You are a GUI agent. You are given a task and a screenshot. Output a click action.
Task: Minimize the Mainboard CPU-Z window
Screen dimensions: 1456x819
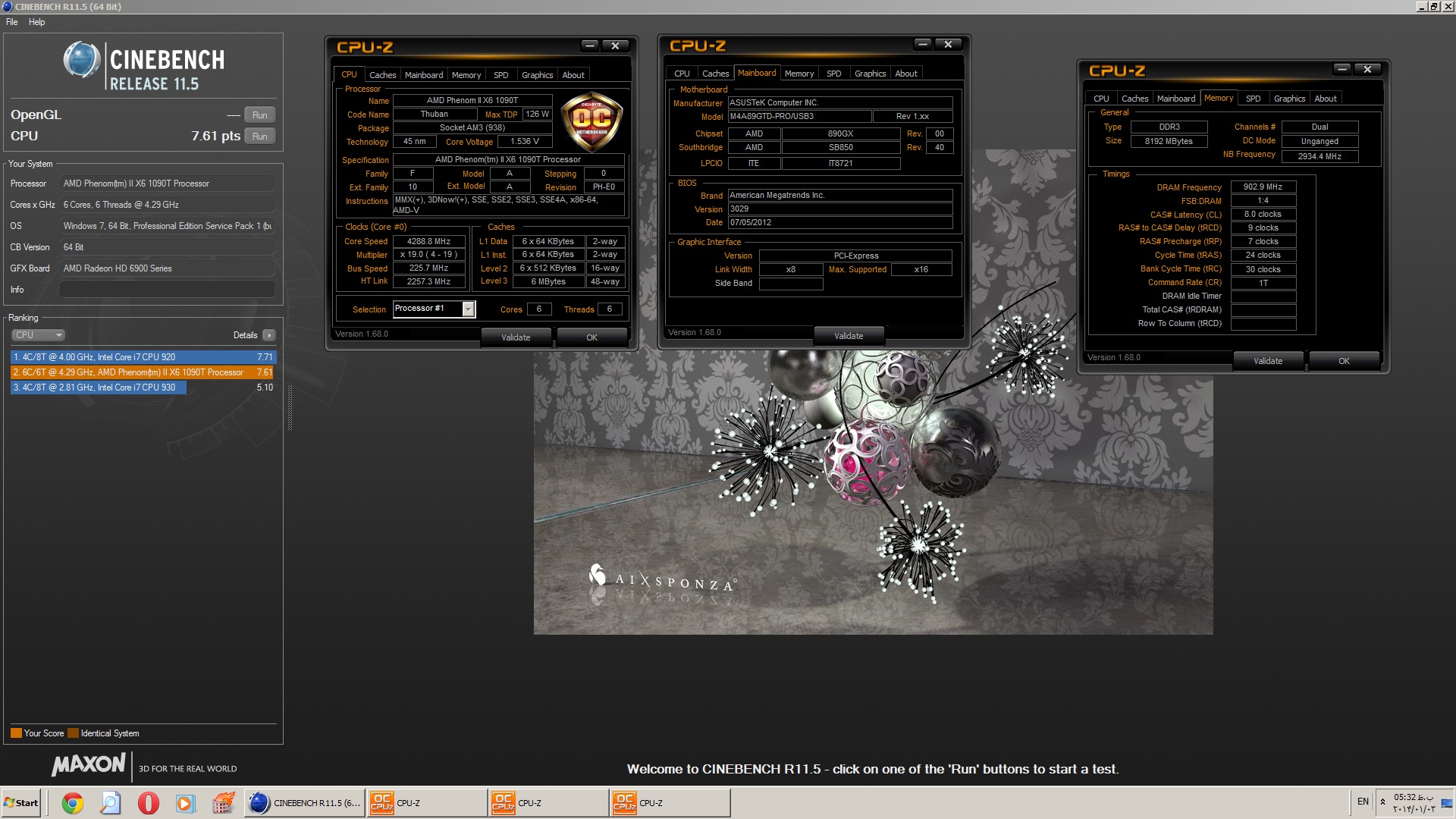[x=923, y=44]
